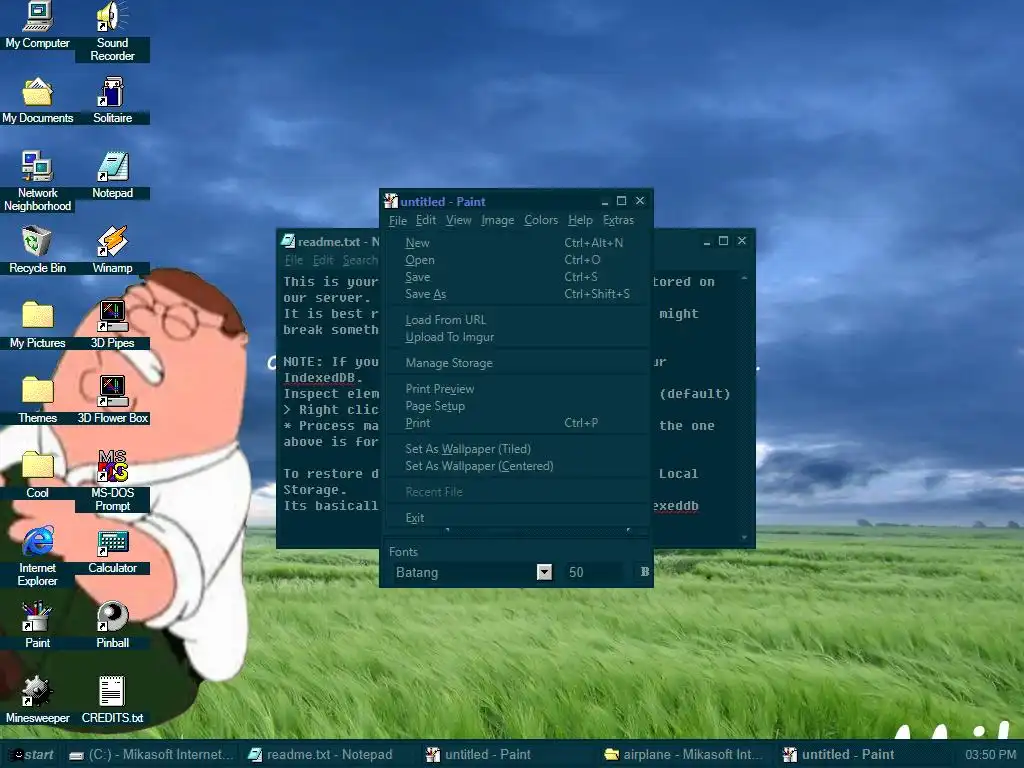This screenshot has width=1024, height=768.
Task: Choose Set As Wallpaper (Tiled)
Action: (x=517, y=449)
